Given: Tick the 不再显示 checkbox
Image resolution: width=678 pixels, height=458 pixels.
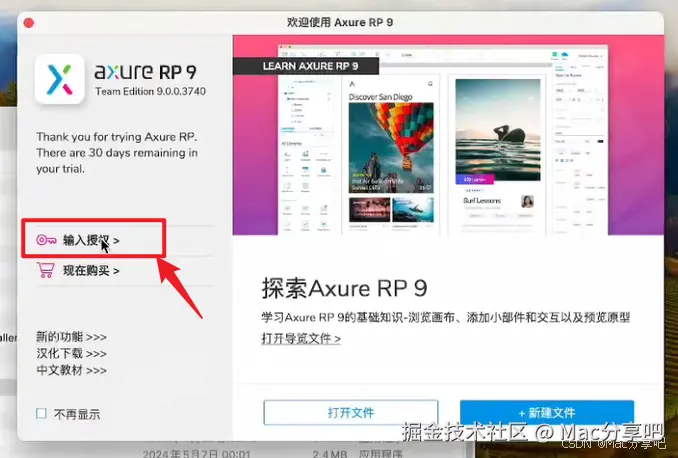Looking at the screenshot, I should pyautogui.click(x=42, y=413).
